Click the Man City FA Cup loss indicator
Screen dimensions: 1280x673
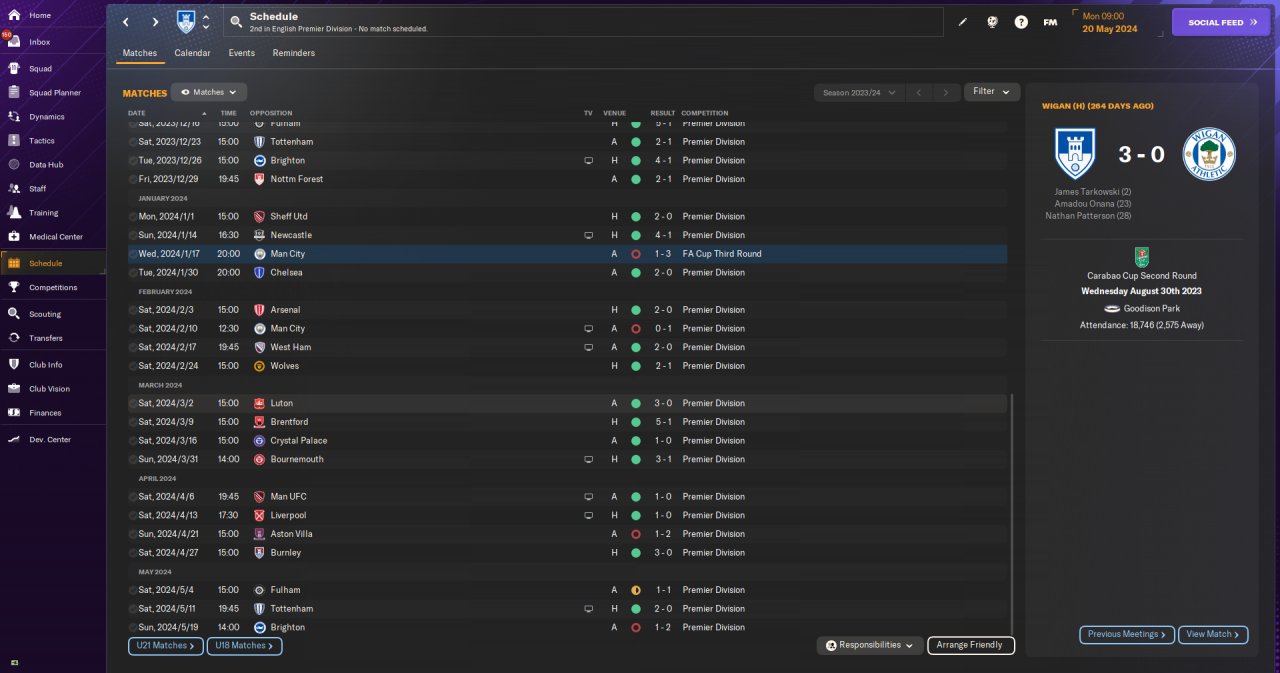click(x=635, y=254)
